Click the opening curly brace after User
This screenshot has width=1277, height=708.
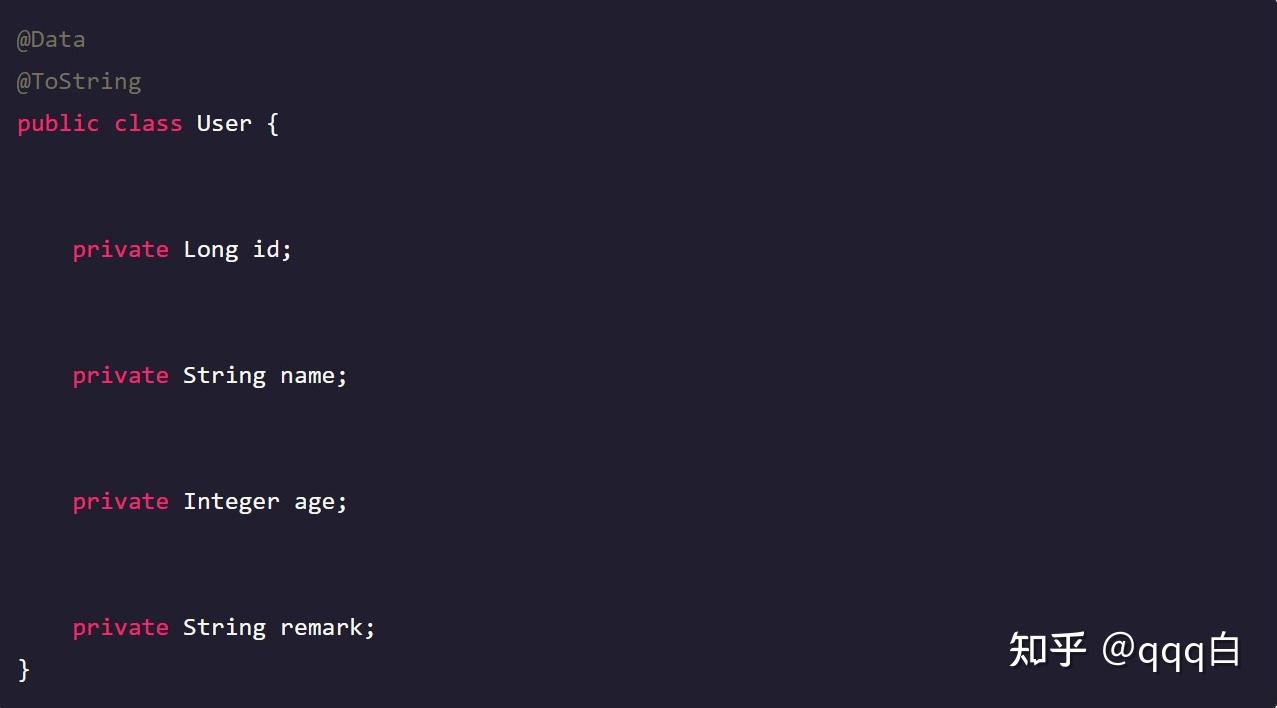click(273, 124)
